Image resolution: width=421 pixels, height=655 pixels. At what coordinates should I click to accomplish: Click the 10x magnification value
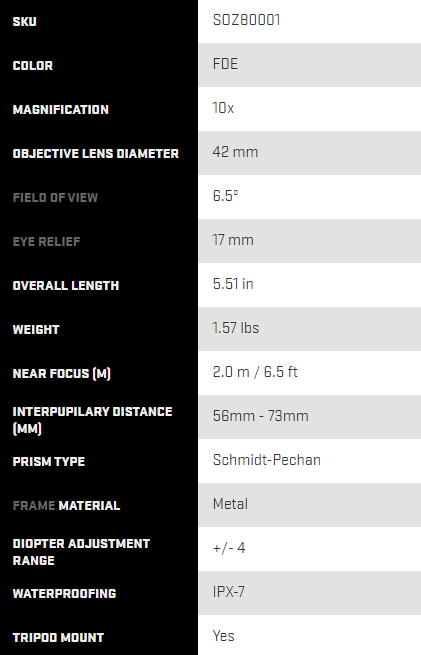pos(223,108)
